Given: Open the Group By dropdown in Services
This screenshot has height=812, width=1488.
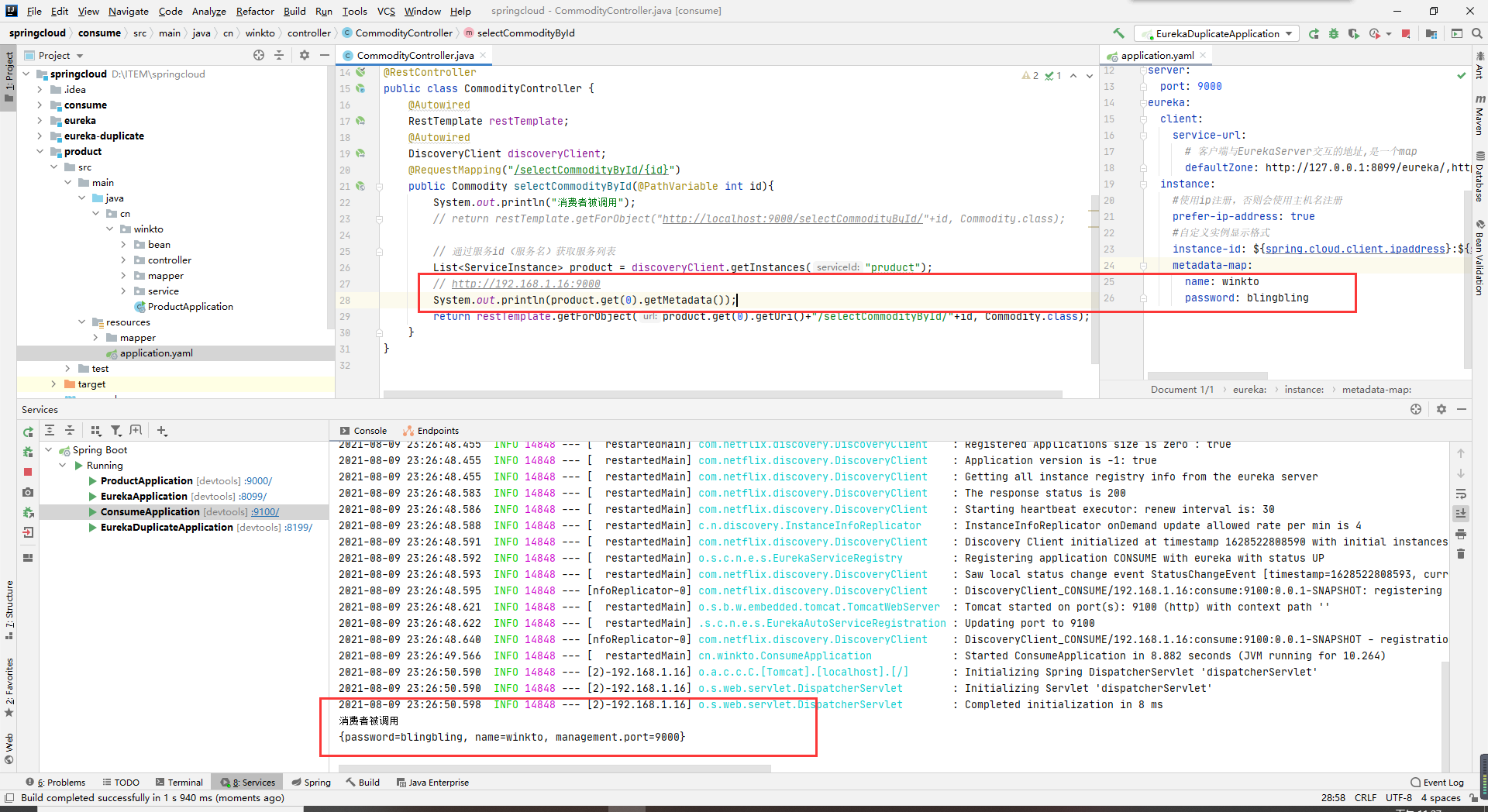Looking at the screenshot, I should click(96, 431).
